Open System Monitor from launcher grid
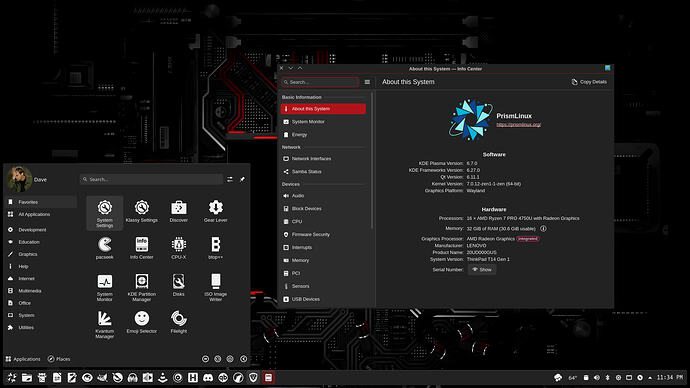 105,288
